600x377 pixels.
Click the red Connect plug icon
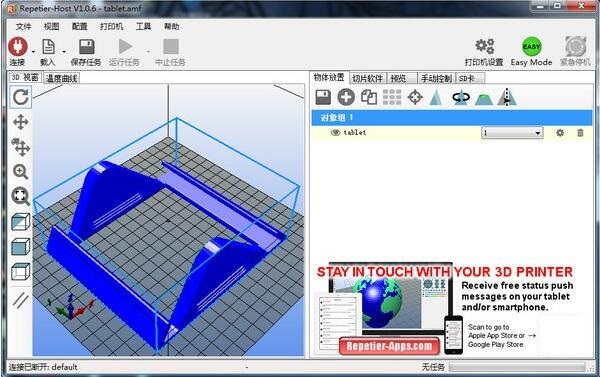(18, 47)
